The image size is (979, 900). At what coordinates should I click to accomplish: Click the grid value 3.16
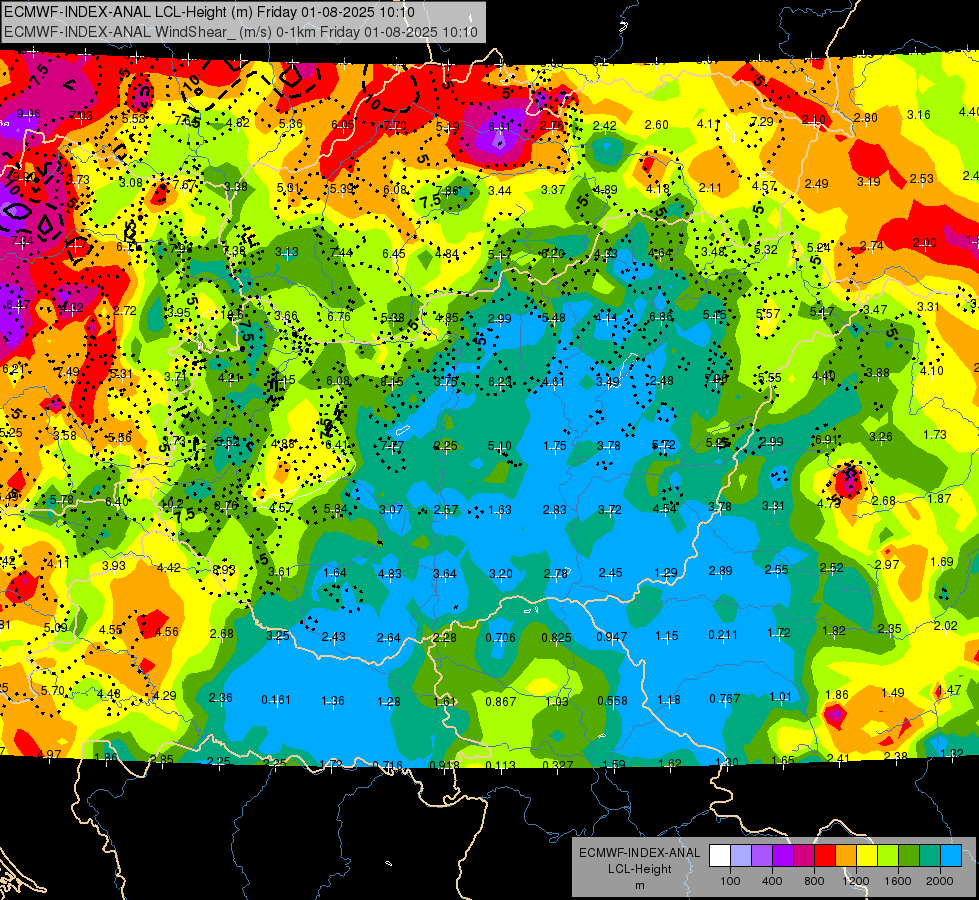[x=919, y=115]
